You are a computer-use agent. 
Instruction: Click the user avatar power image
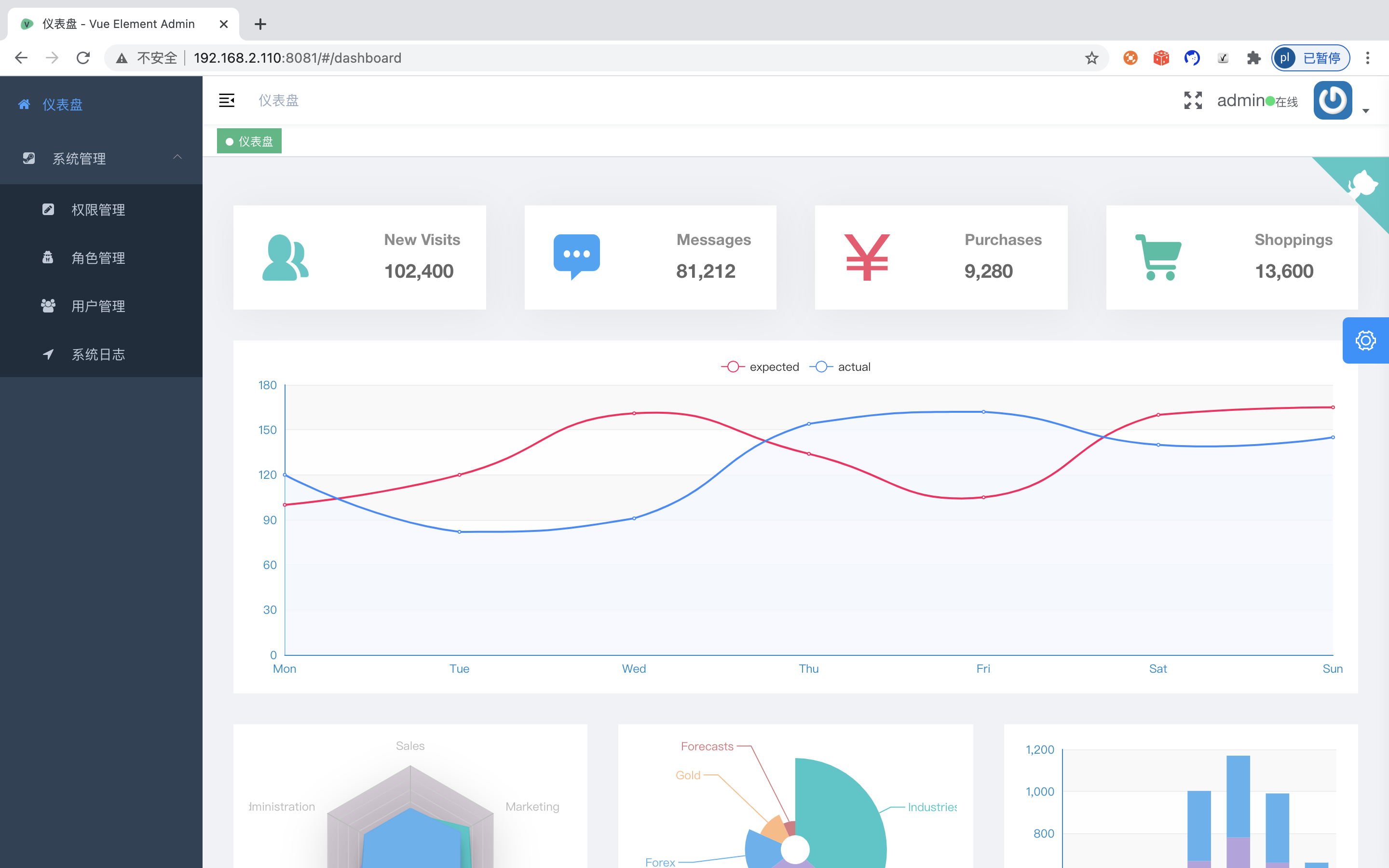(x=1332, y=100)
